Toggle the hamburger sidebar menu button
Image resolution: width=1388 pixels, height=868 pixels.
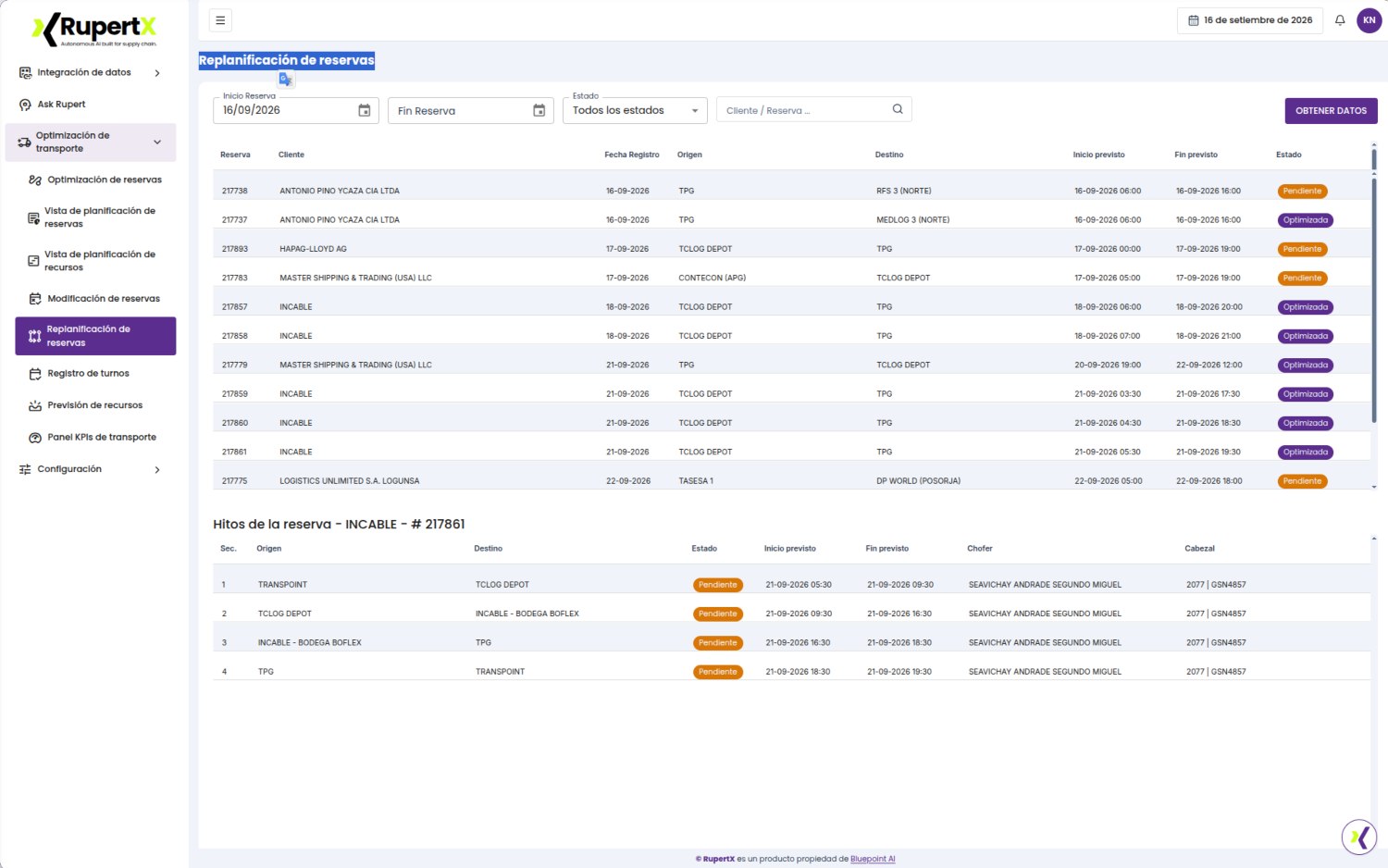[x=220, y=20]
